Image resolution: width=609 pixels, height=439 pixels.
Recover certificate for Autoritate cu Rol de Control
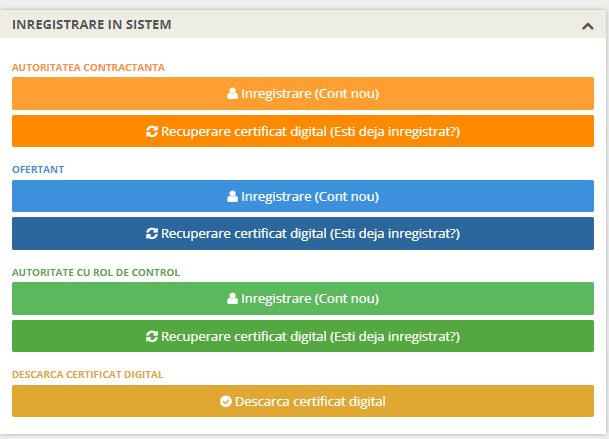pos(303,336)
